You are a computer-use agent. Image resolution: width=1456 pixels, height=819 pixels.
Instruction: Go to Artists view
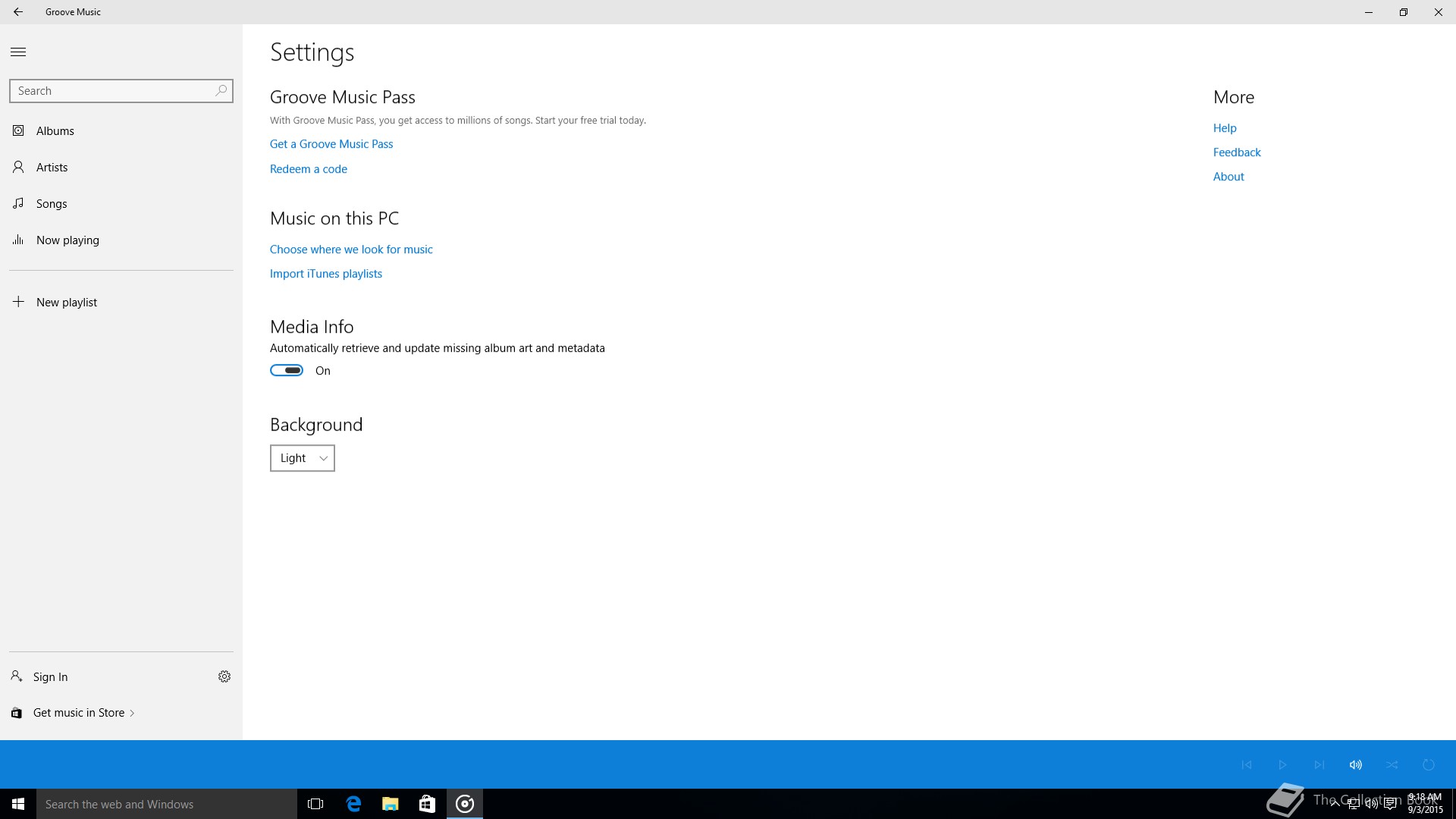pos(121,167)
